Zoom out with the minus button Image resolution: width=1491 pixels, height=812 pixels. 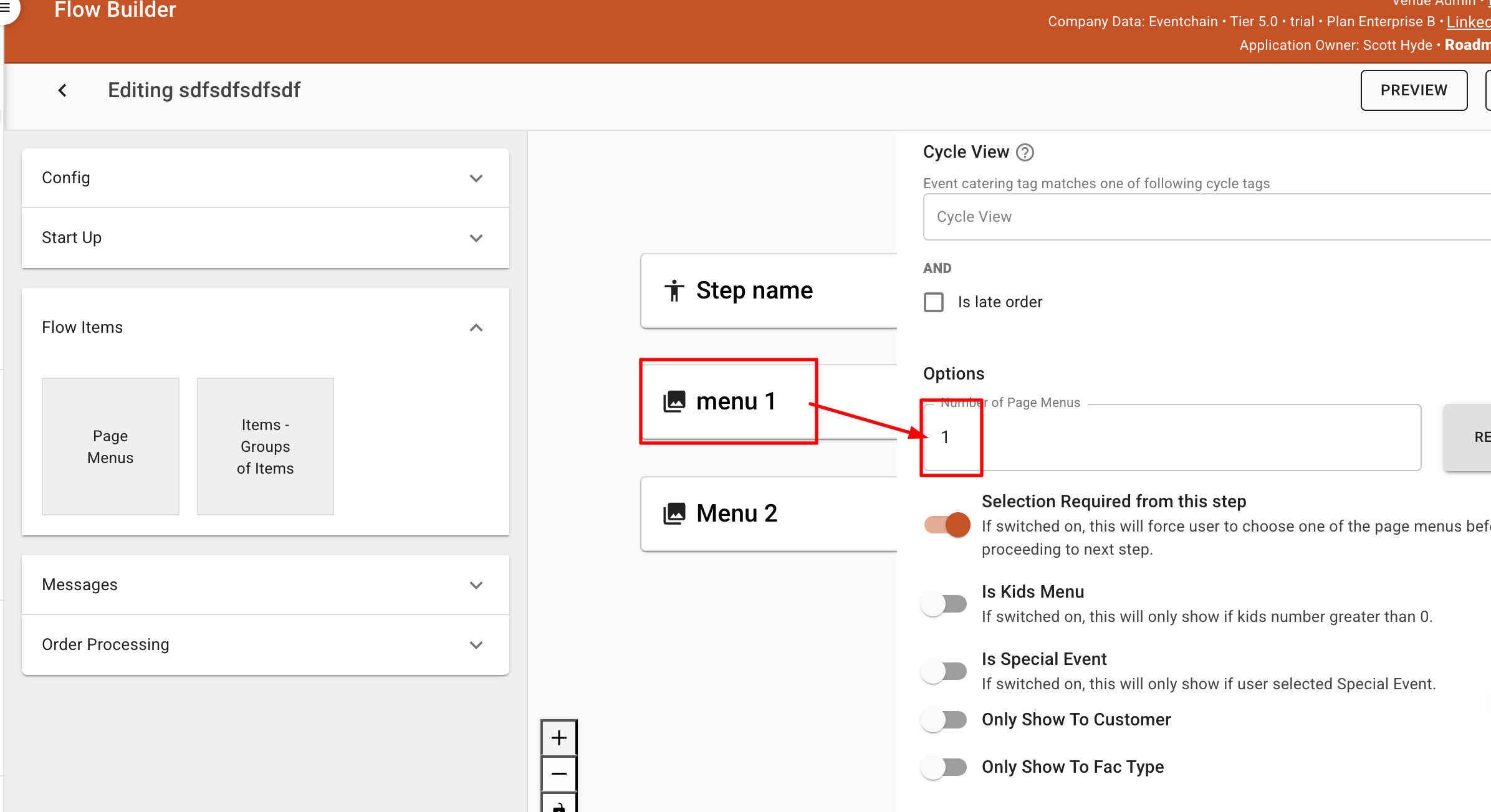click(x=559, y=774)
